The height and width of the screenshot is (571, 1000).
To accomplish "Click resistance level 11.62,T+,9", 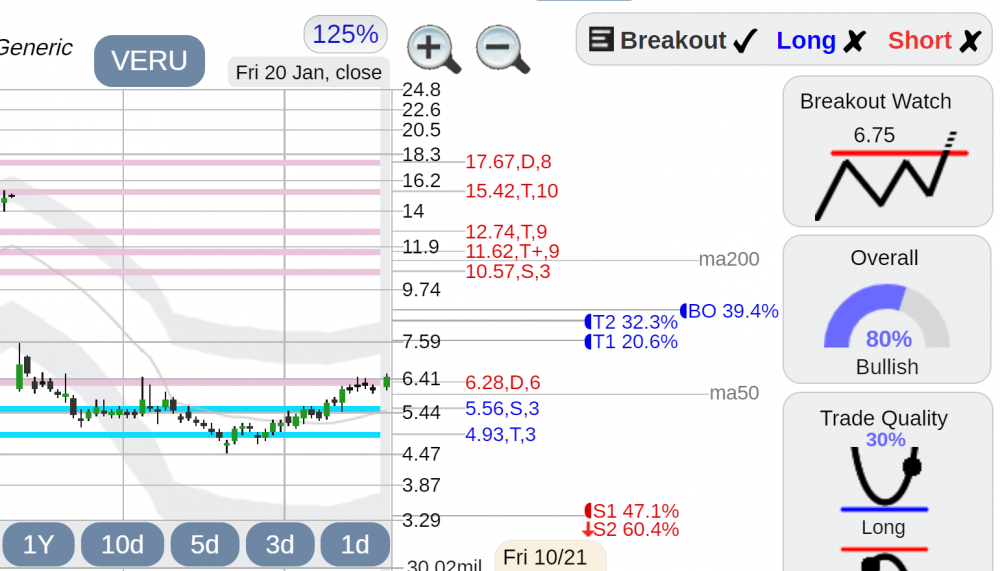I will pos(512,251).
